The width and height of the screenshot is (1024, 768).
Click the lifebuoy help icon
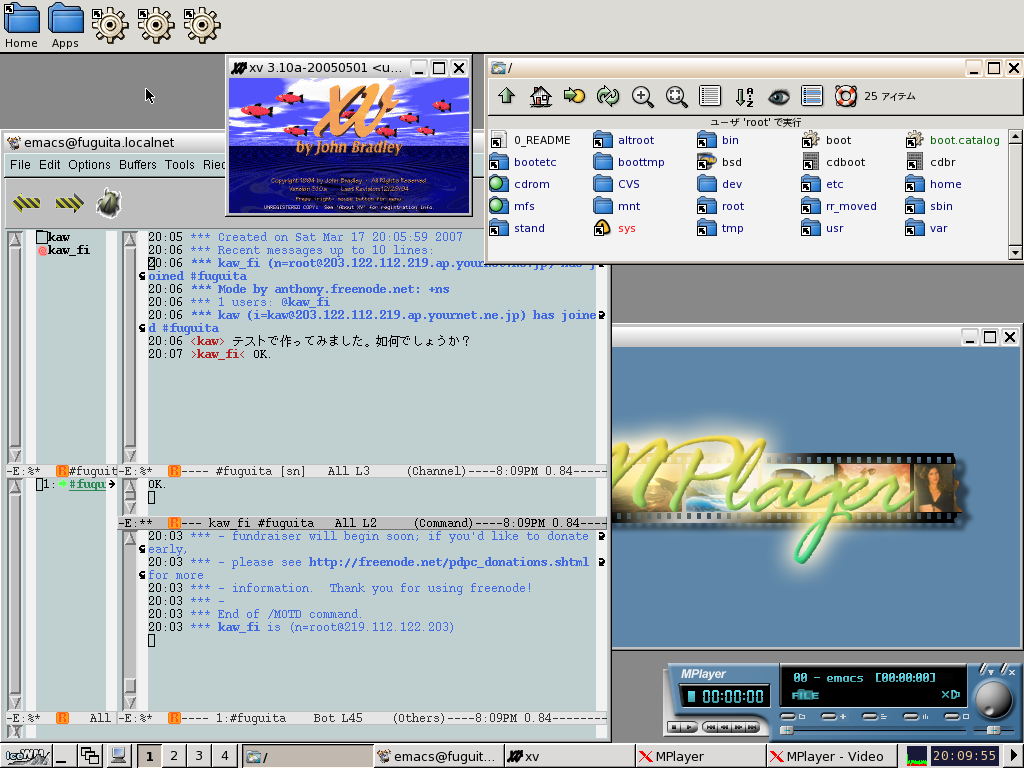pyautogui.click(x=846, y=96)
